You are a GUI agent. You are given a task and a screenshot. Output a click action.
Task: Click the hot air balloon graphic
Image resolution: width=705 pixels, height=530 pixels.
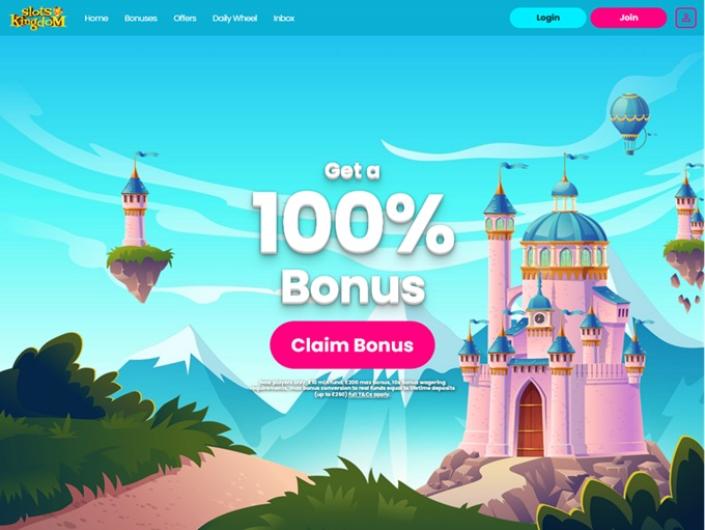(x=630, y=123)
